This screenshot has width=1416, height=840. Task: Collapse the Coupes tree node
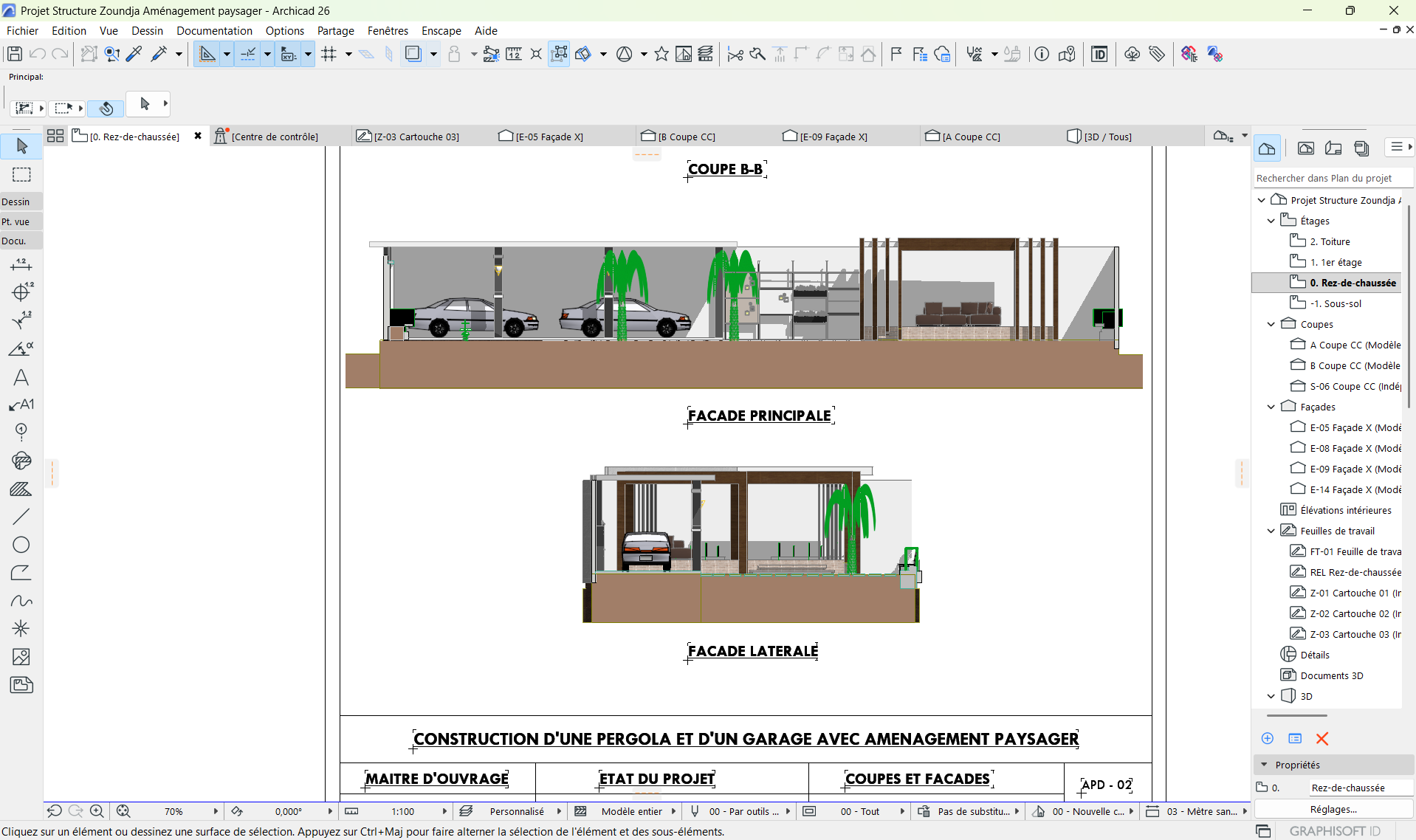tap(1271, 324)
